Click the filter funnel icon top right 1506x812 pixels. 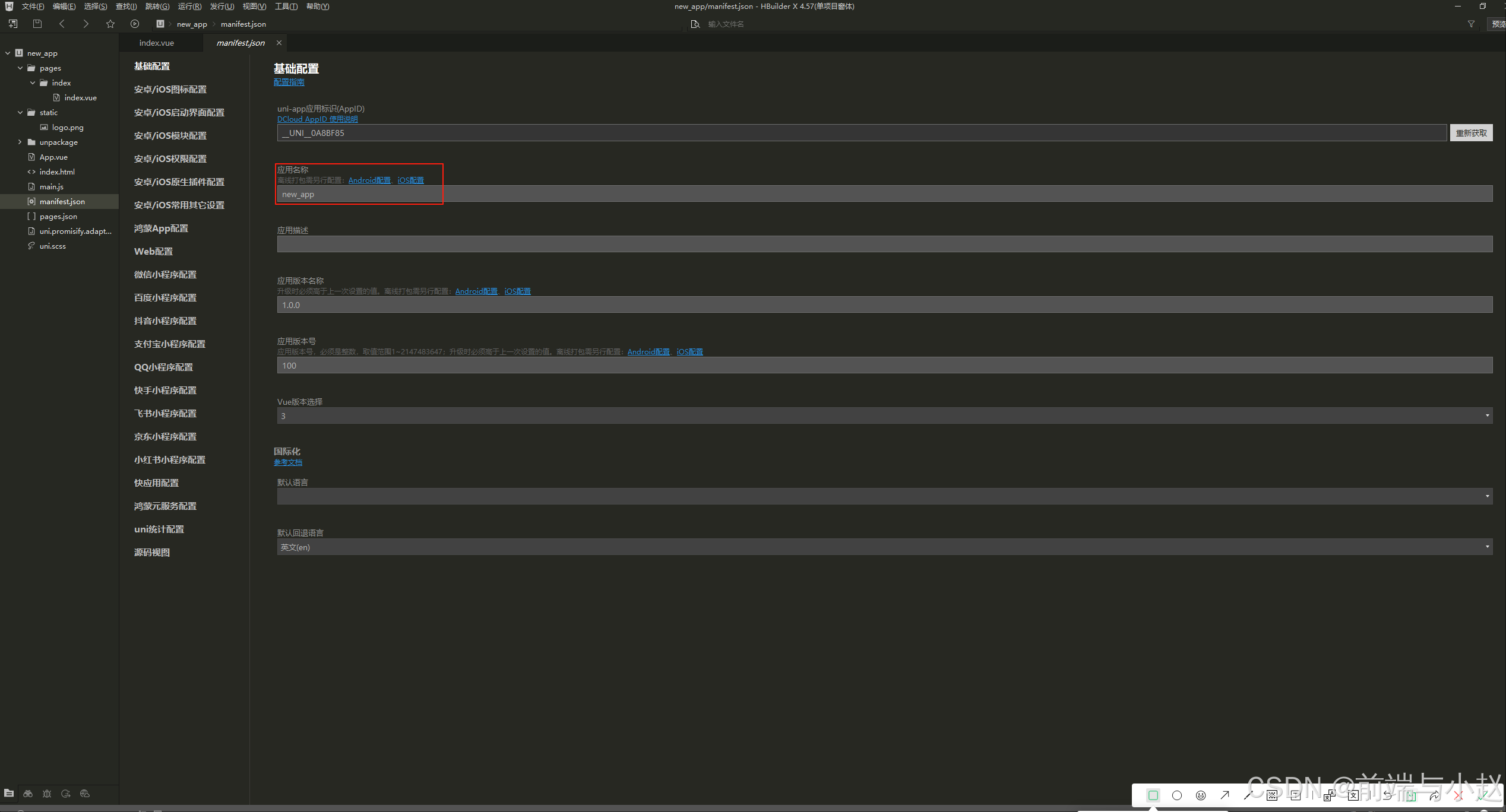pos(1471,24)
